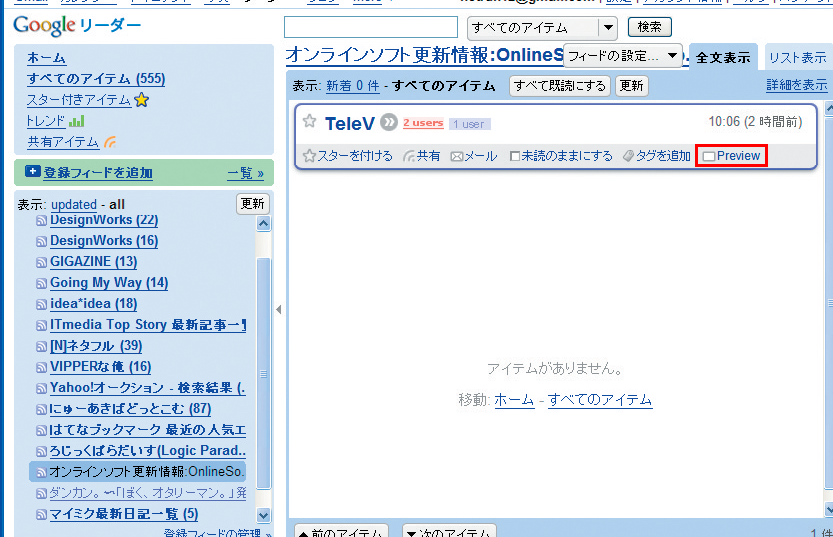Click feed icon beside はてなブックマーク

[41, 431]
